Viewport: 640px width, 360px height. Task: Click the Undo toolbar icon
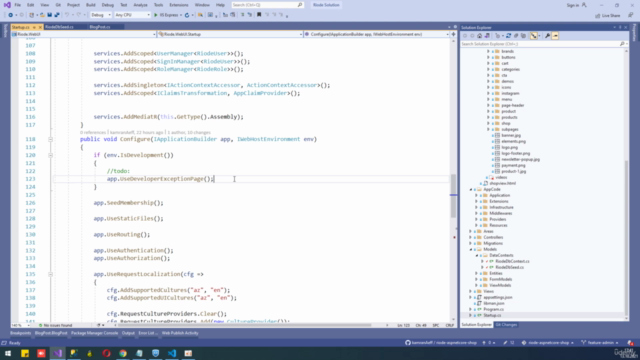67,15
